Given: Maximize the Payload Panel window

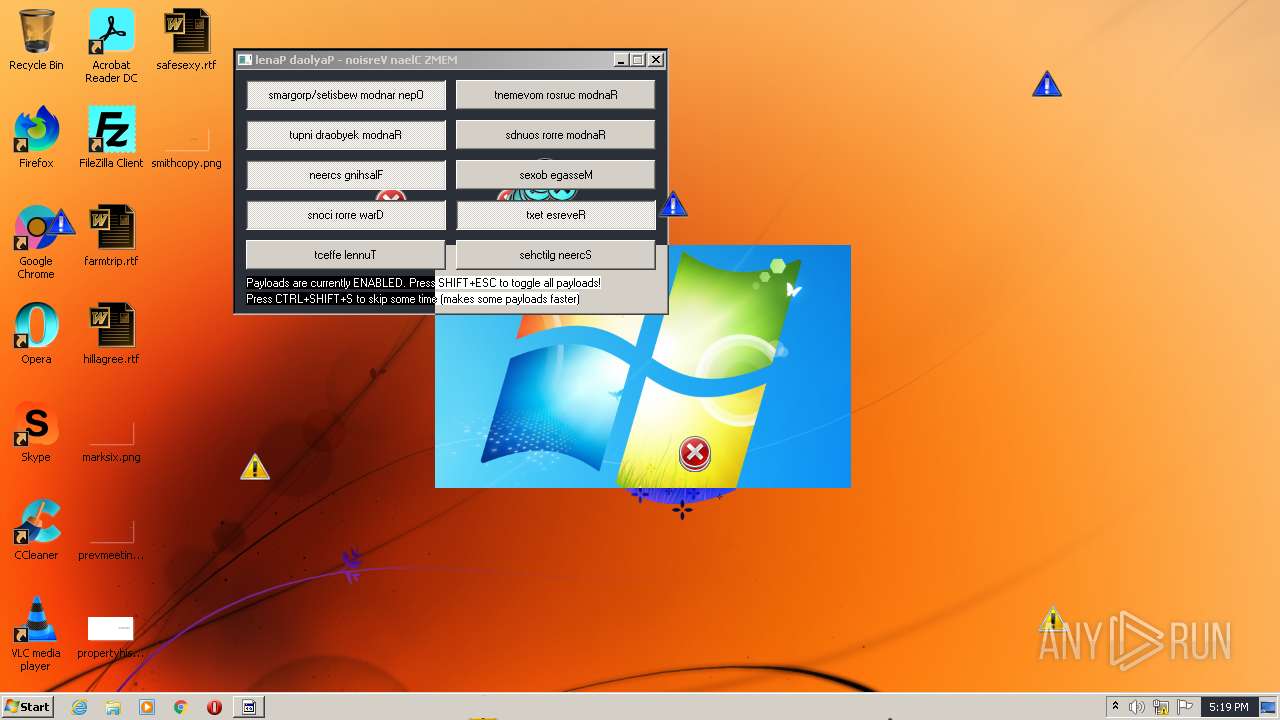Looking at the screenshot, I should [638, 60].
